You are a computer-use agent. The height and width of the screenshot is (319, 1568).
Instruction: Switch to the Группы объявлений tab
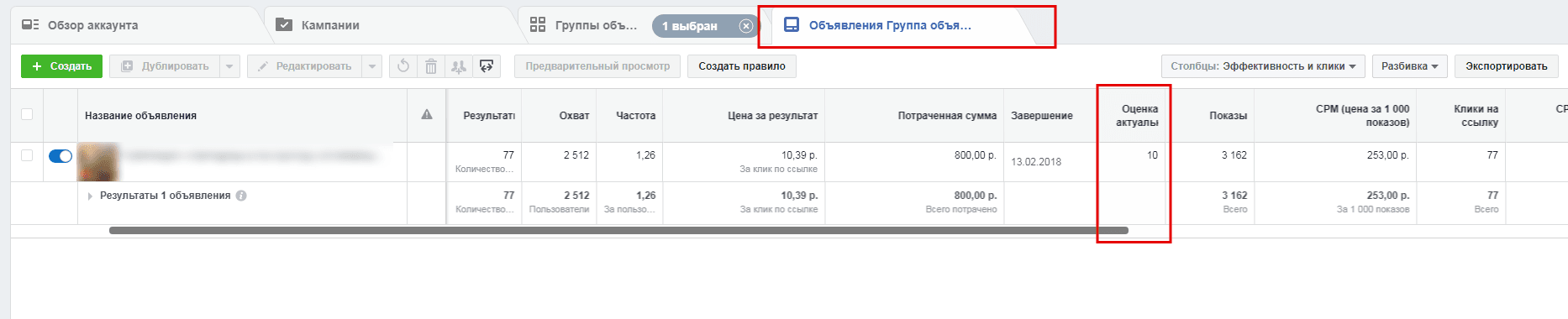(583, 25)
